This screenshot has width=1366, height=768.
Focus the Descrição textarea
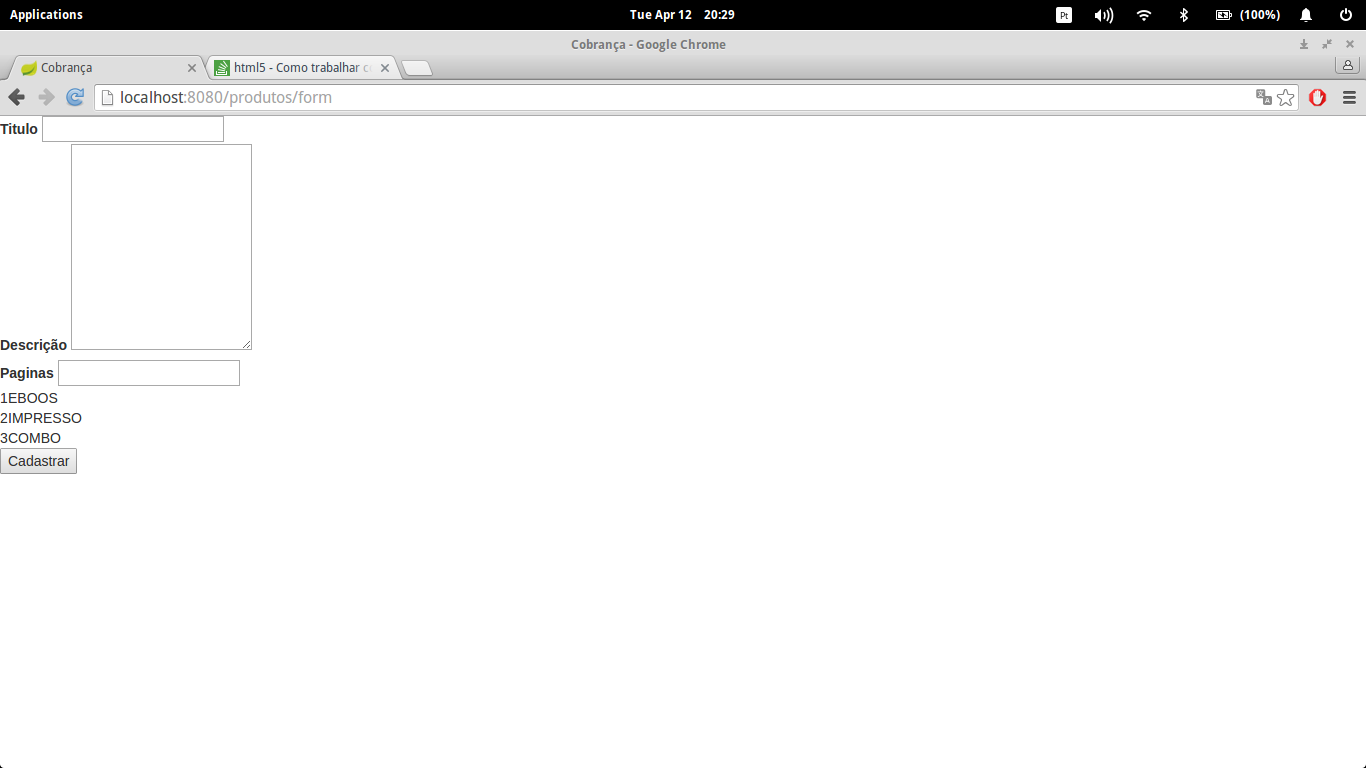click(x=161, y=247)
